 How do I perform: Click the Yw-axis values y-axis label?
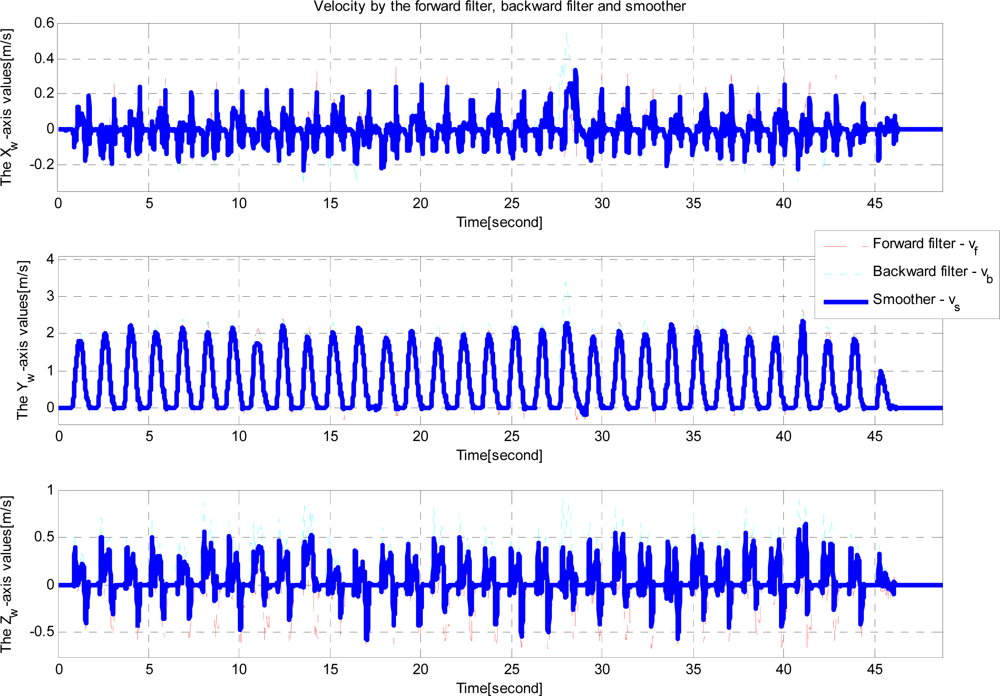24,340
